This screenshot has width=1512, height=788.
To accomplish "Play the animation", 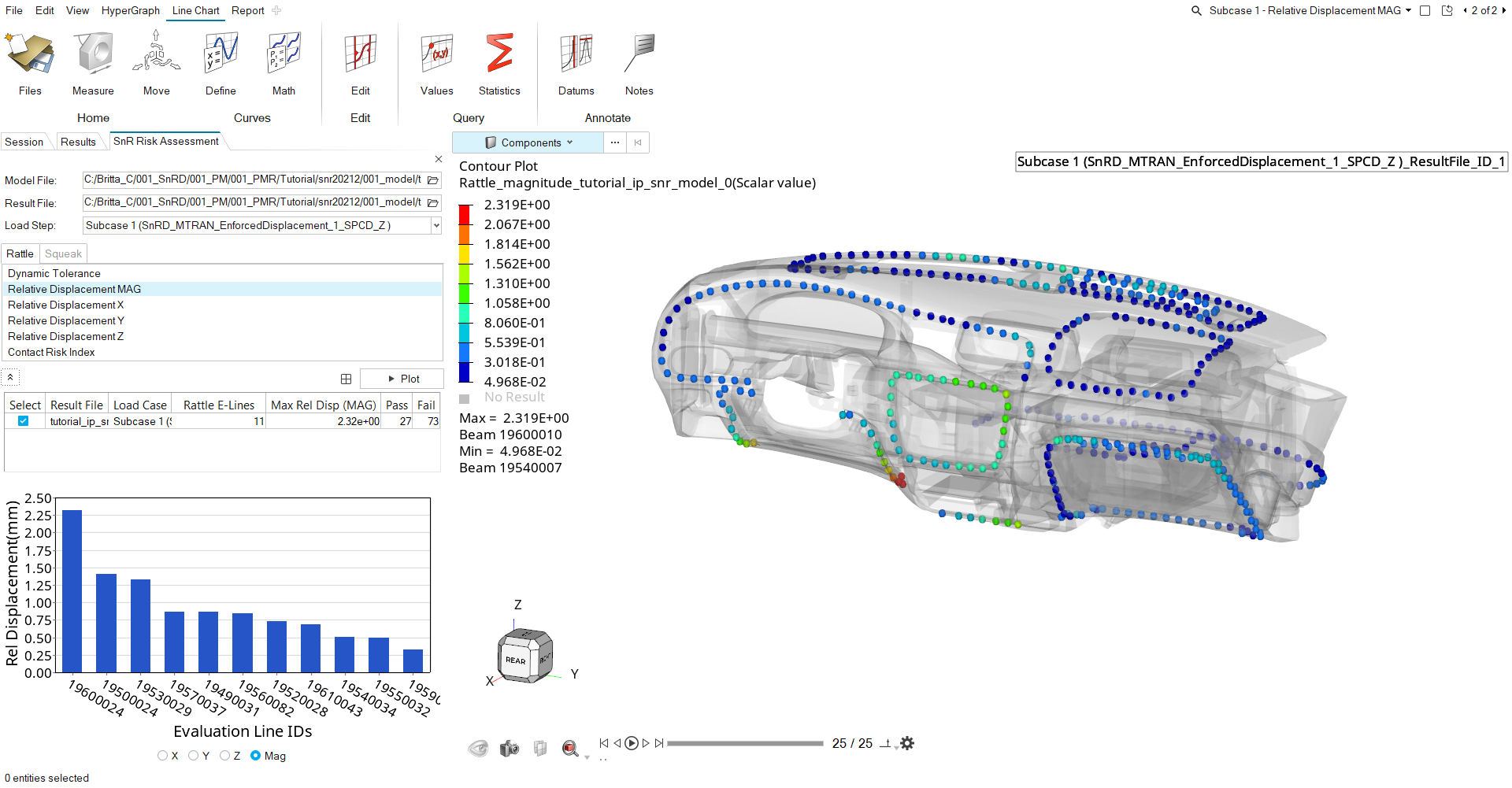I will 632,743.
